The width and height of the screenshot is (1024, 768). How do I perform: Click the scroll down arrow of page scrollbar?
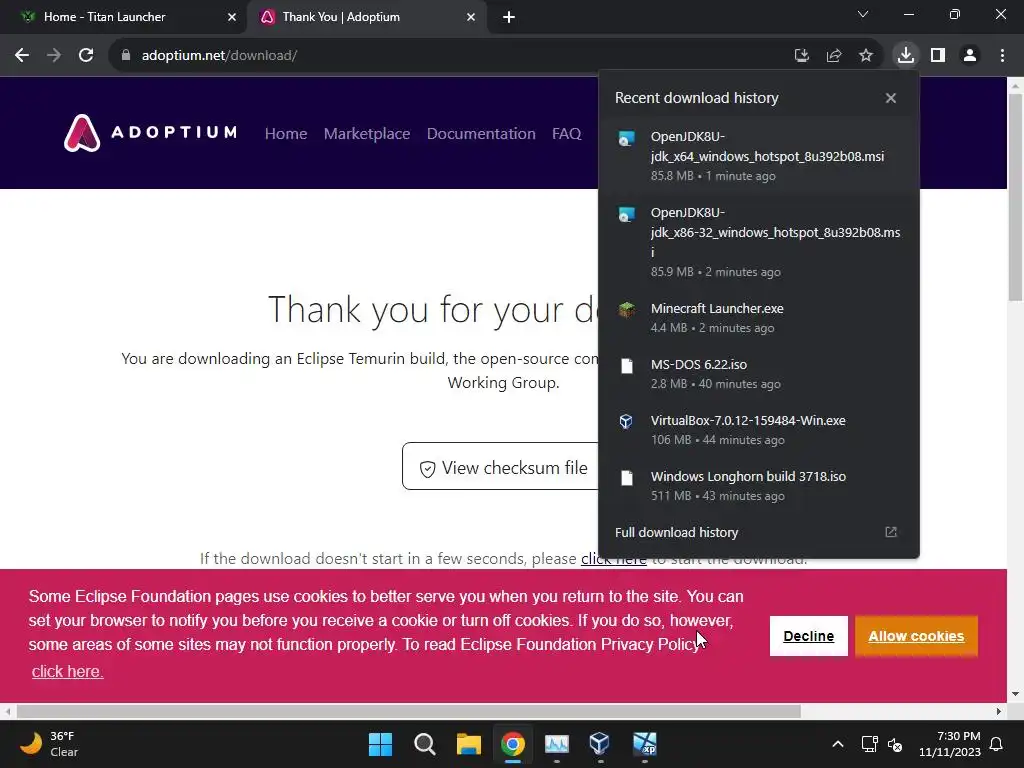coord(1016,694)
